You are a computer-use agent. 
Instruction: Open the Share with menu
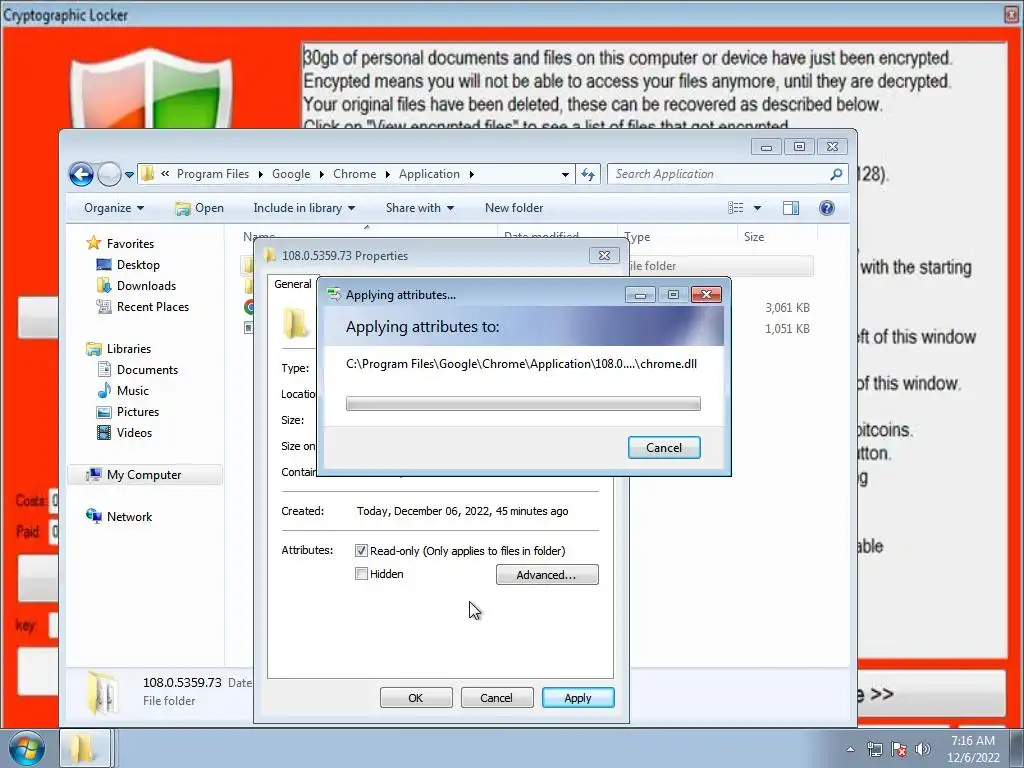click(419, 208)
